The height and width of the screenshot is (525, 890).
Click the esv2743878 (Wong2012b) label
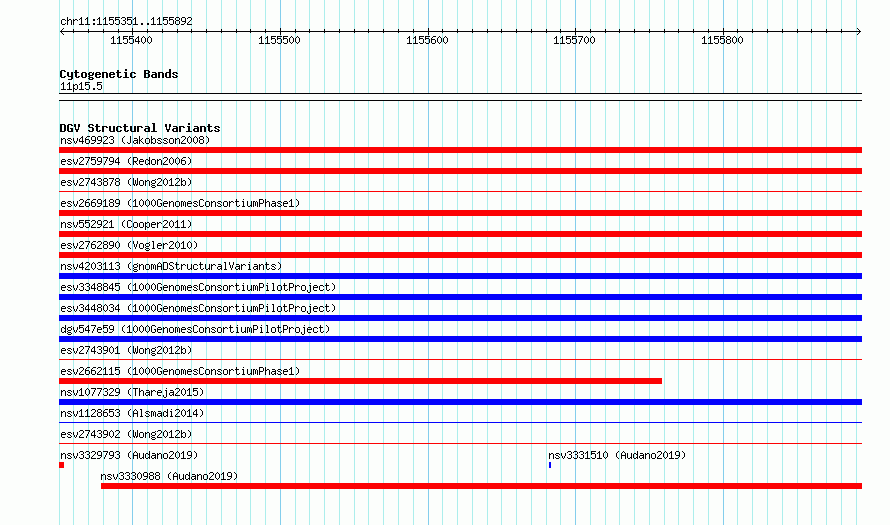coord(126,182)
